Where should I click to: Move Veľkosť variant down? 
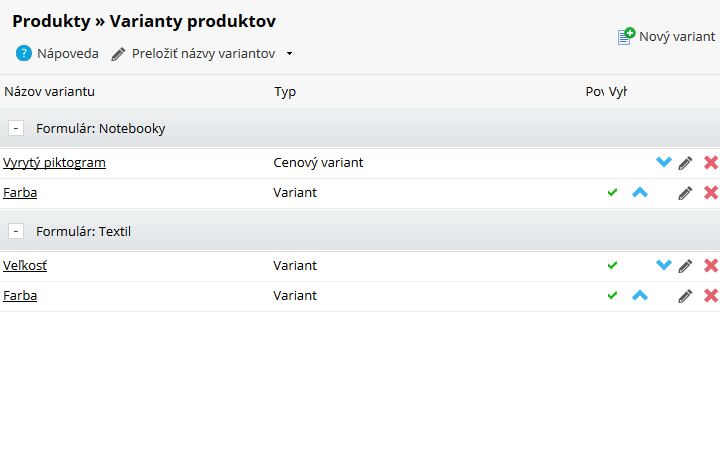(663, 265)
